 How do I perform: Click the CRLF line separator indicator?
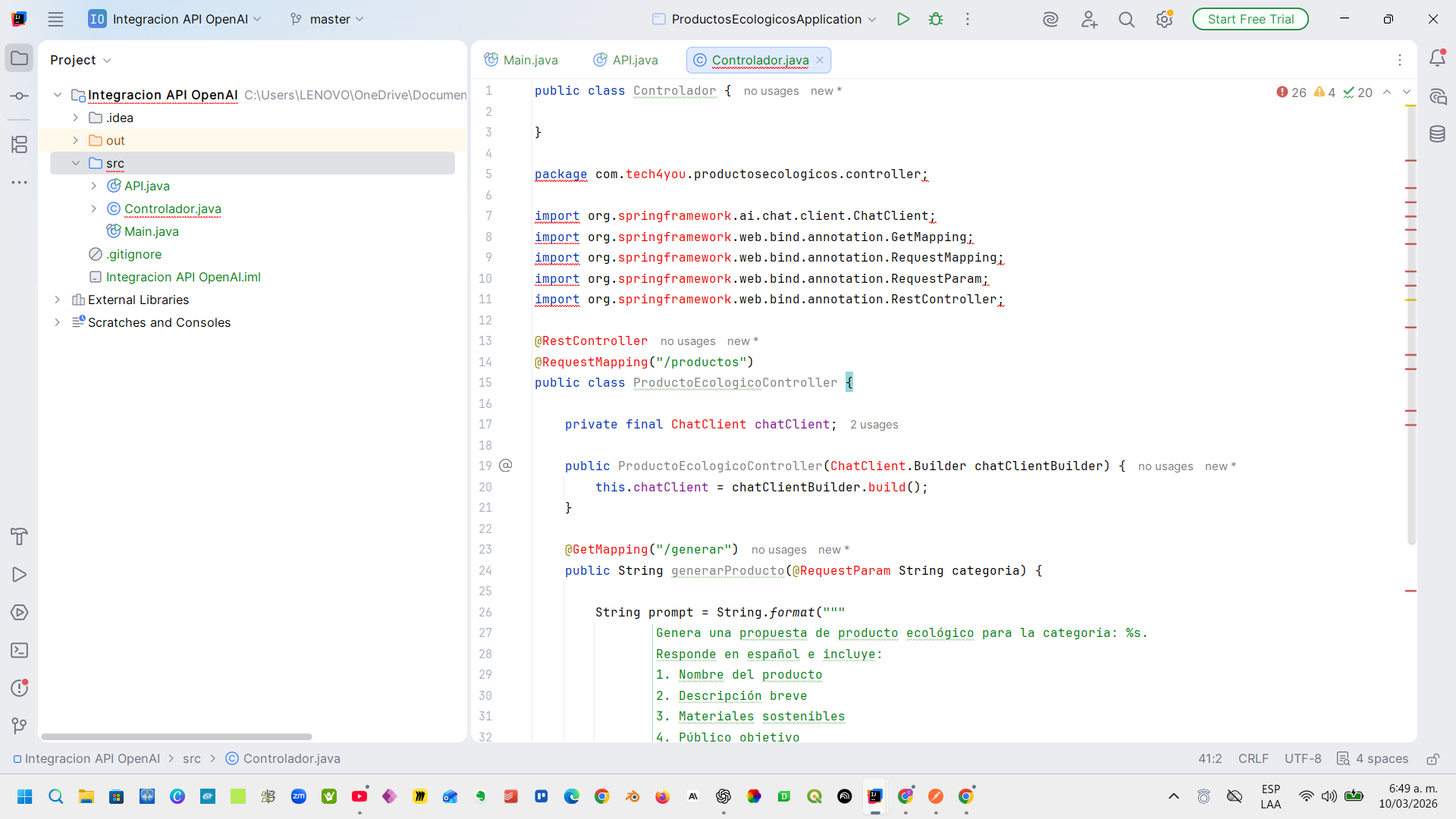tap(1253, 759)
